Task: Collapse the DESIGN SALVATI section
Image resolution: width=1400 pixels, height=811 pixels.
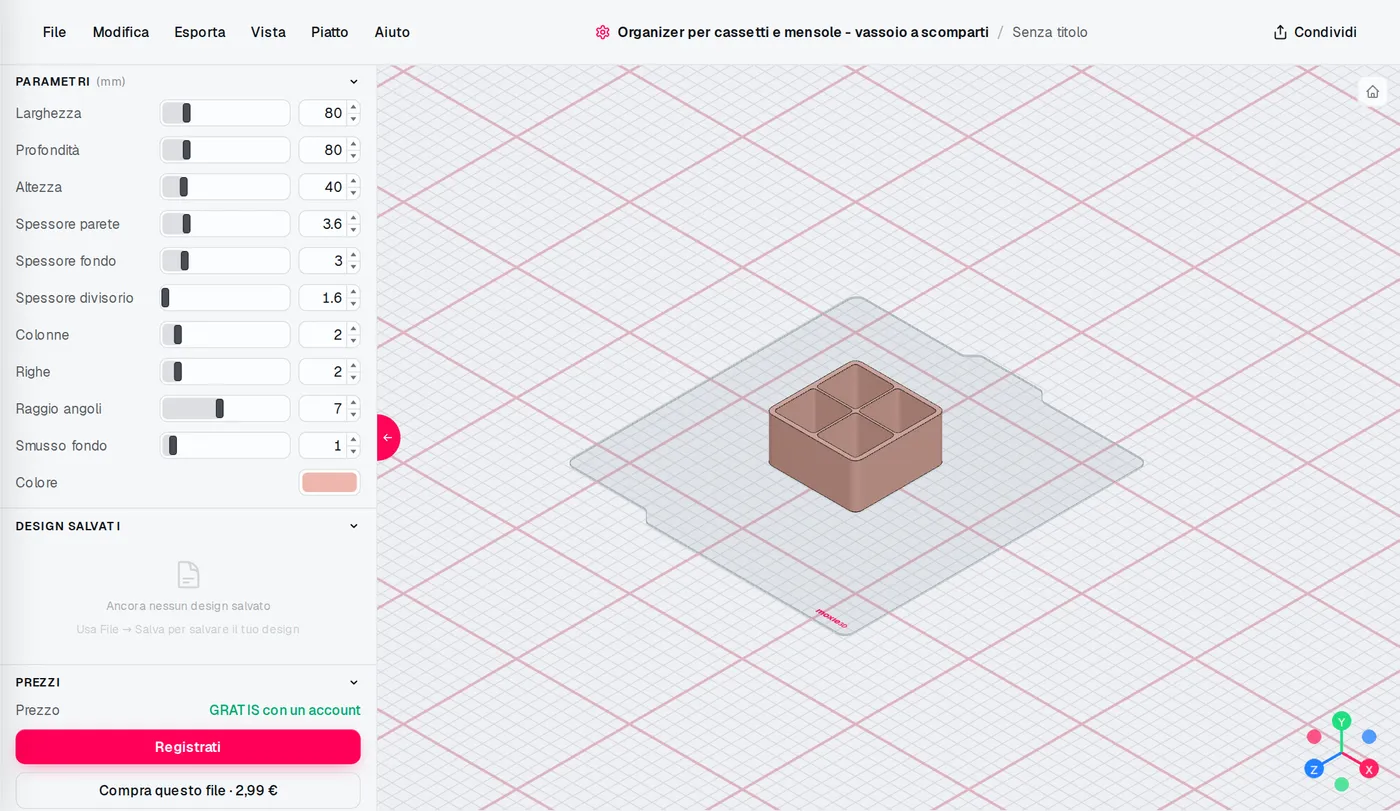Action: coord(353,526)
